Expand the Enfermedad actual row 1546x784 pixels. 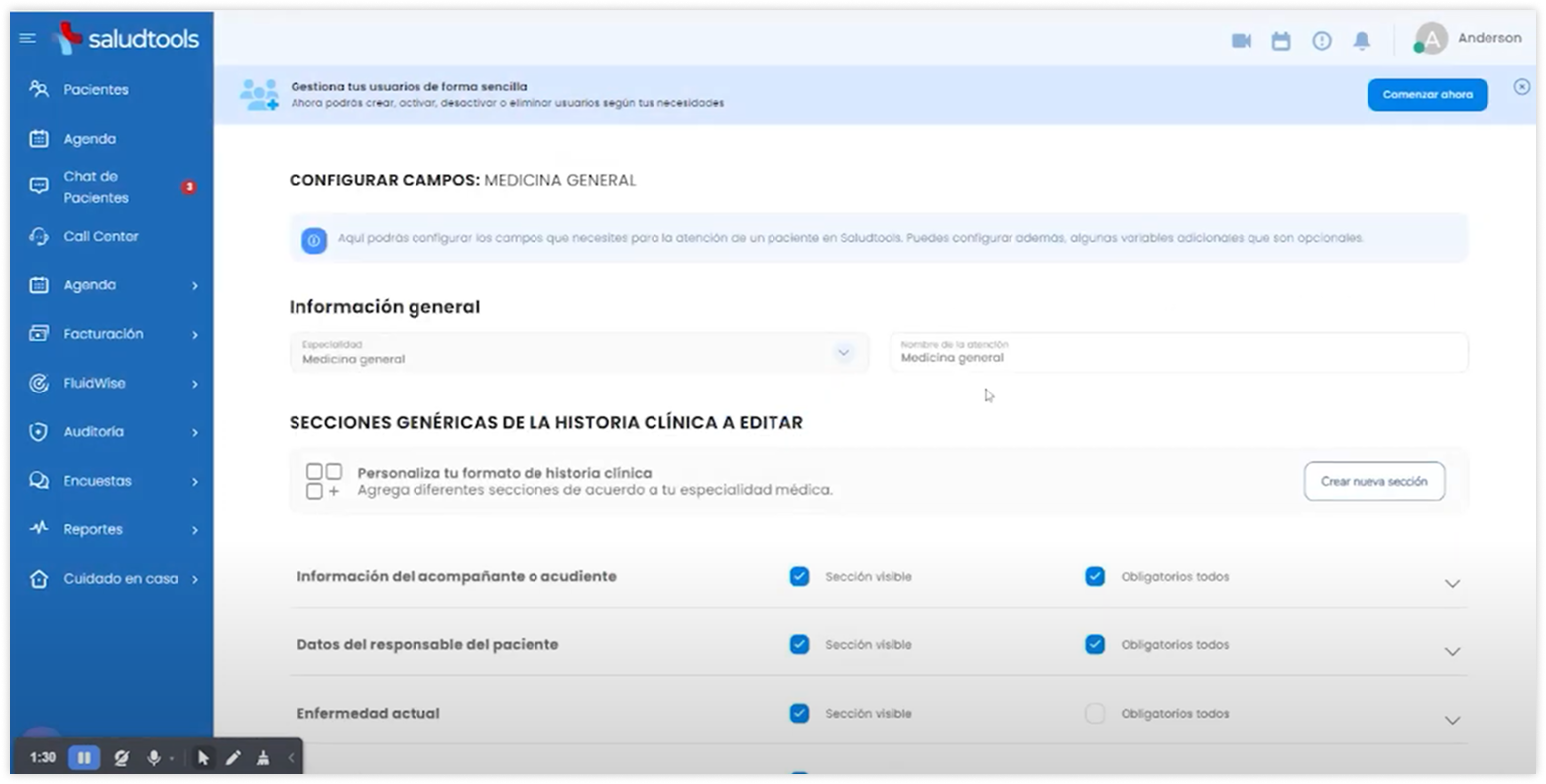(1452, 721)
